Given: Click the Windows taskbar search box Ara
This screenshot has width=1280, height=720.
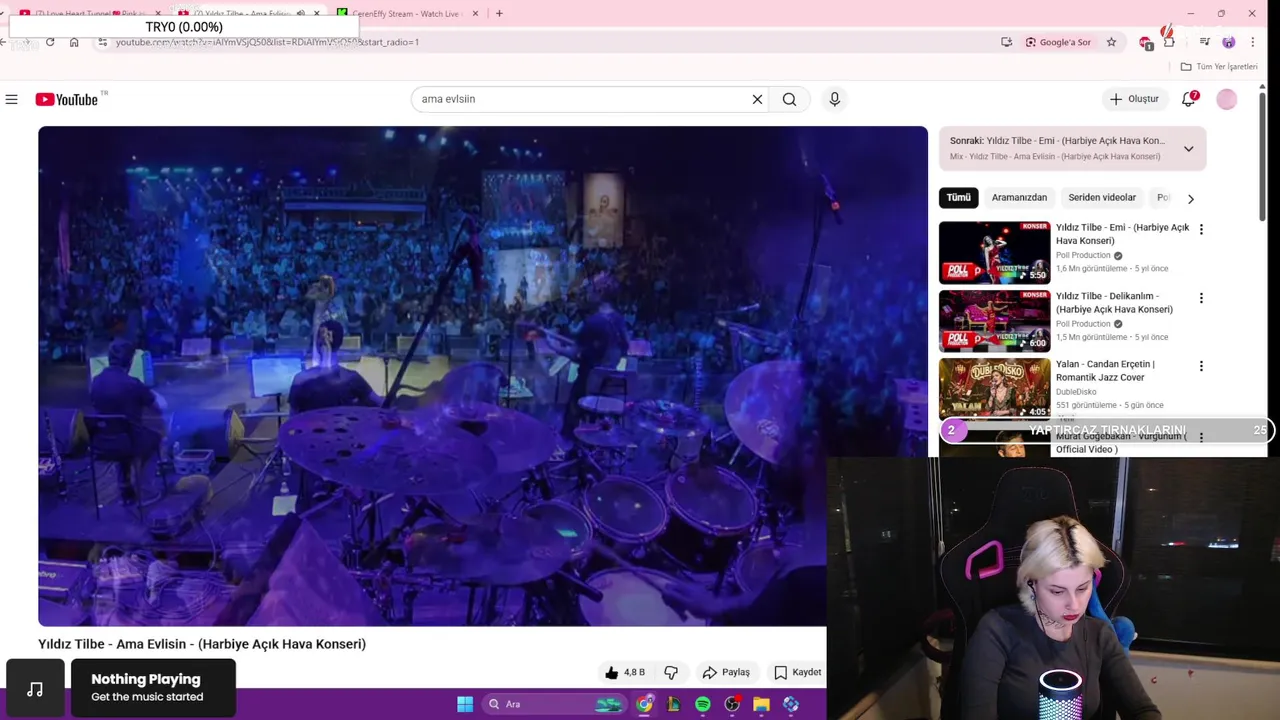Looking at the screenshot, I should pos(552,704).
